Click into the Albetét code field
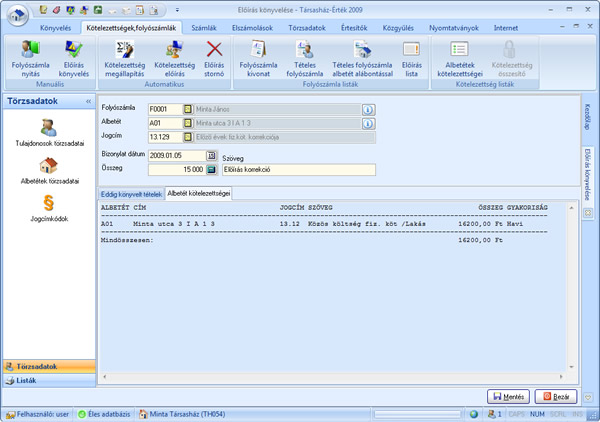 [165, 123]
